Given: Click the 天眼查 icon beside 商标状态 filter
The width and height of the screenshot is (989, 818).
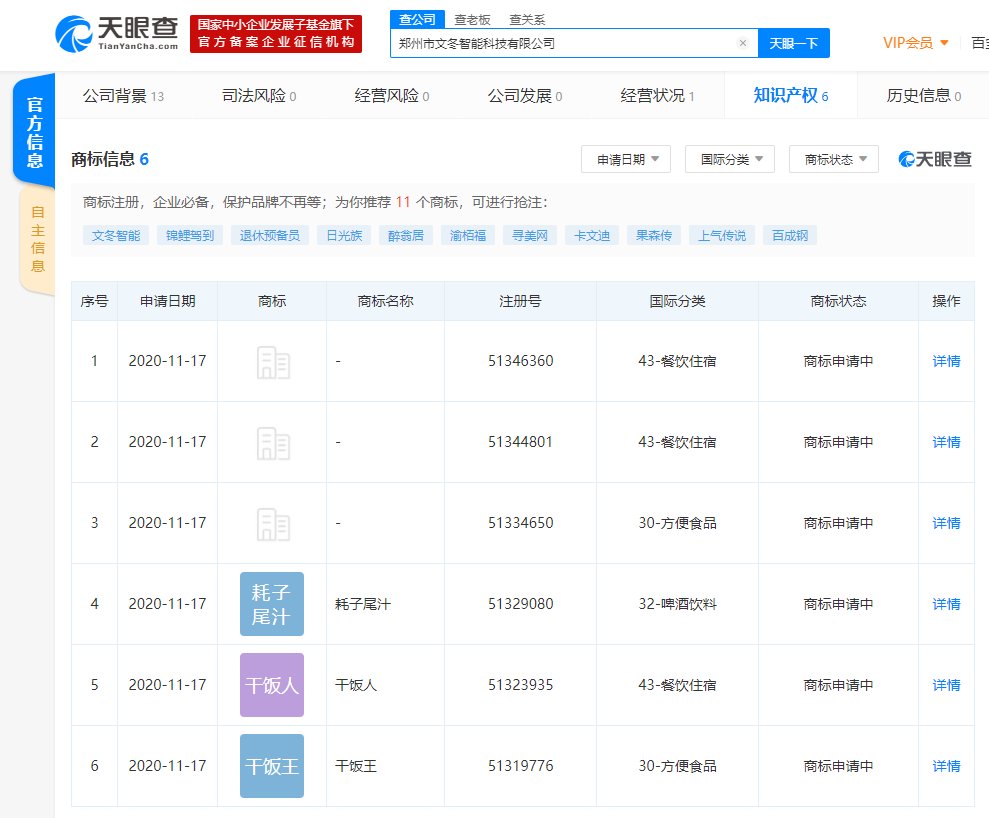Looking at the screenshot, I should pyautogui.click(x=933, y=159).
